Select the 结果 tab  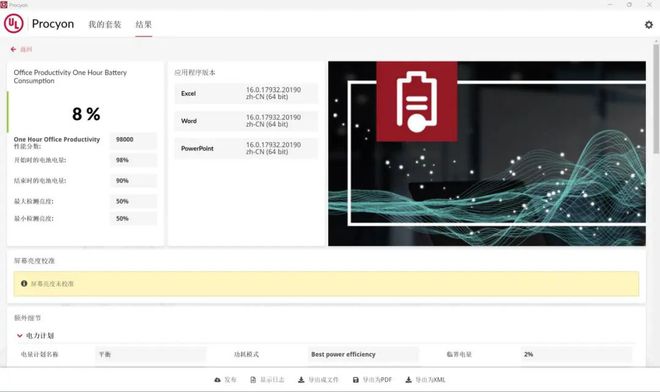pos(144,24)
